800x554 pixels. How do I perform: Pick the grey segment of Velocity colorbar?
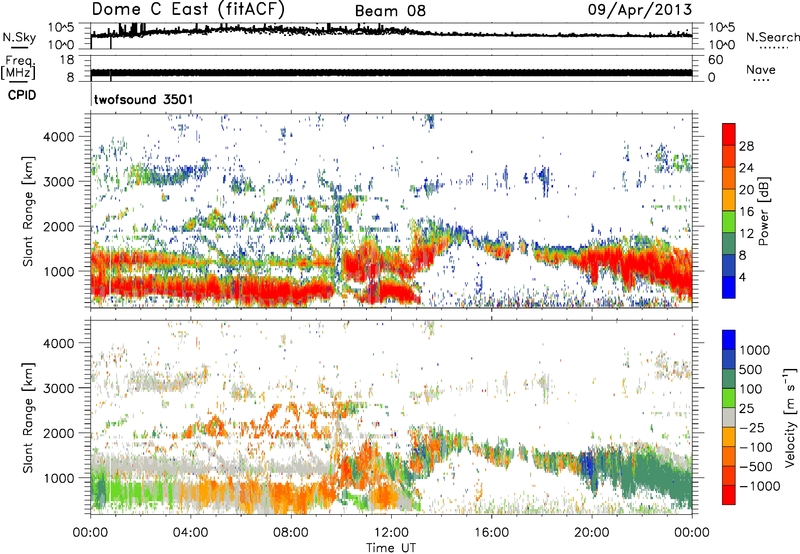click(x=729, y=417)
